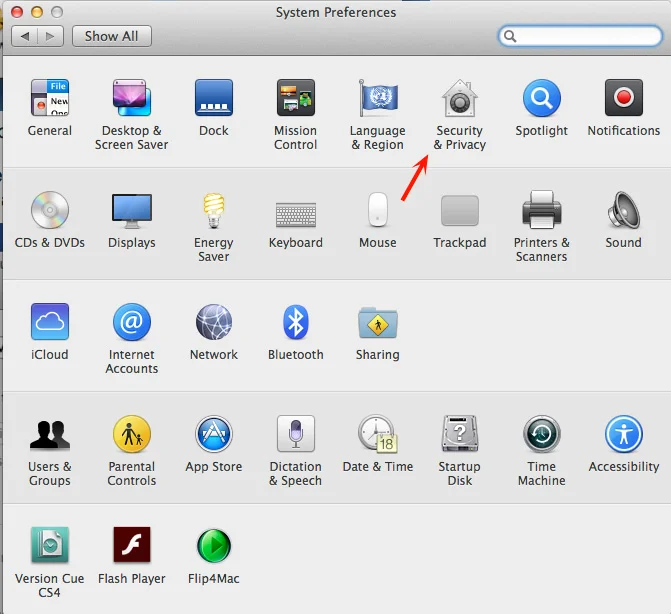This screenshot has height=614, width=671.
Task: Click the magnifier icon in the search field
Action: point(510,36)
